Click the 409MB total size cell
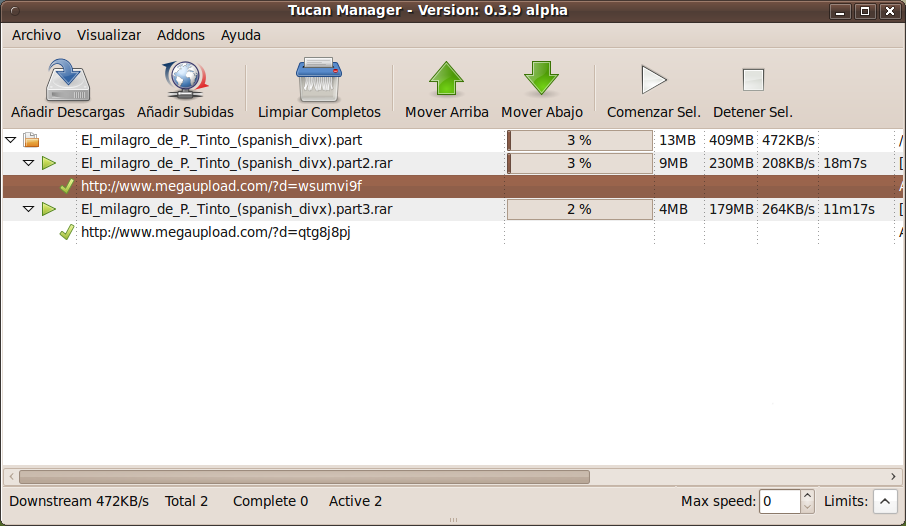Viewport: 906px width, 526px height. coord(731,140)
